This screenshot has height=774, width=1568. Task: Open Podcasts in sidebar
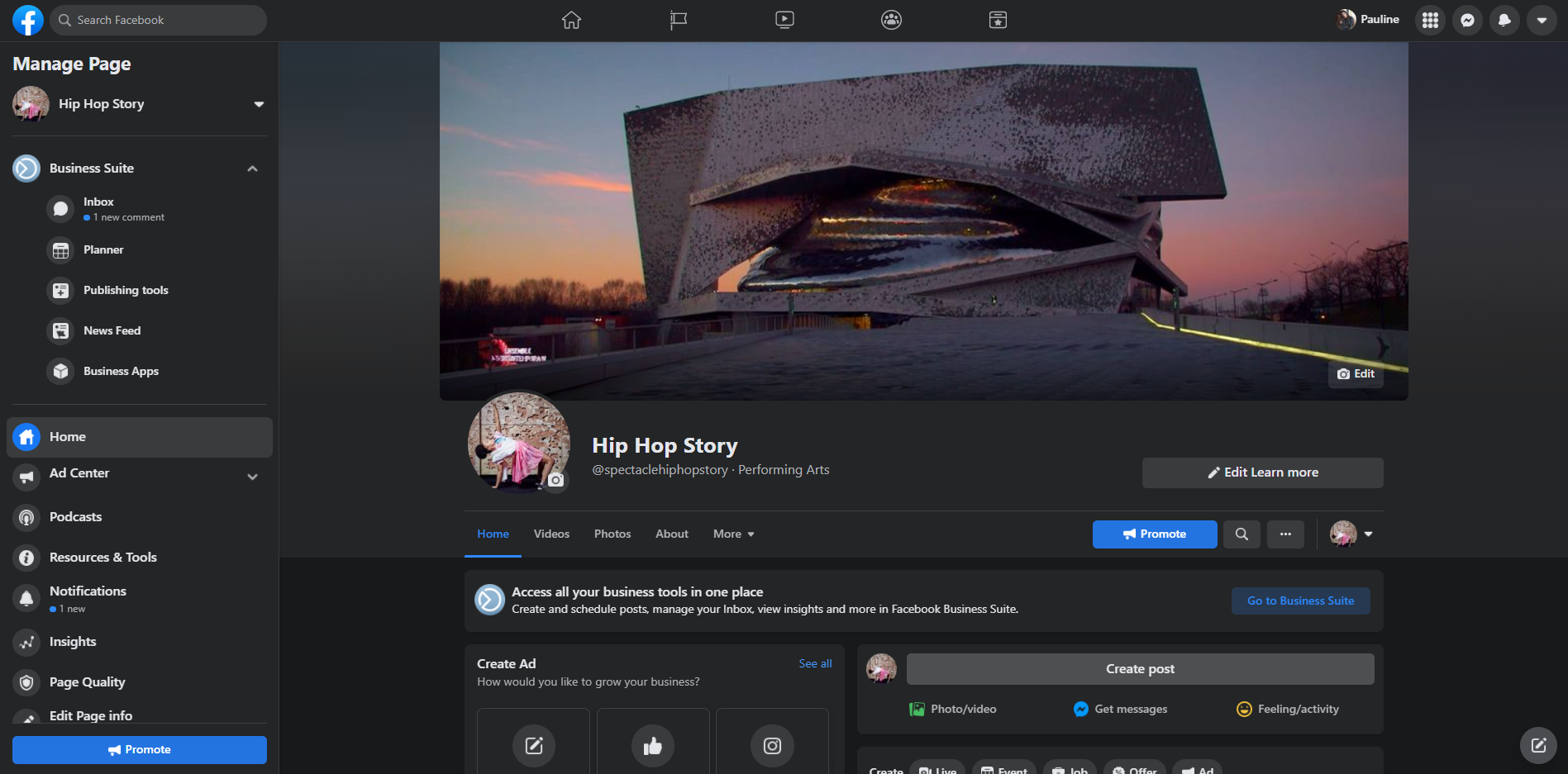140,517
